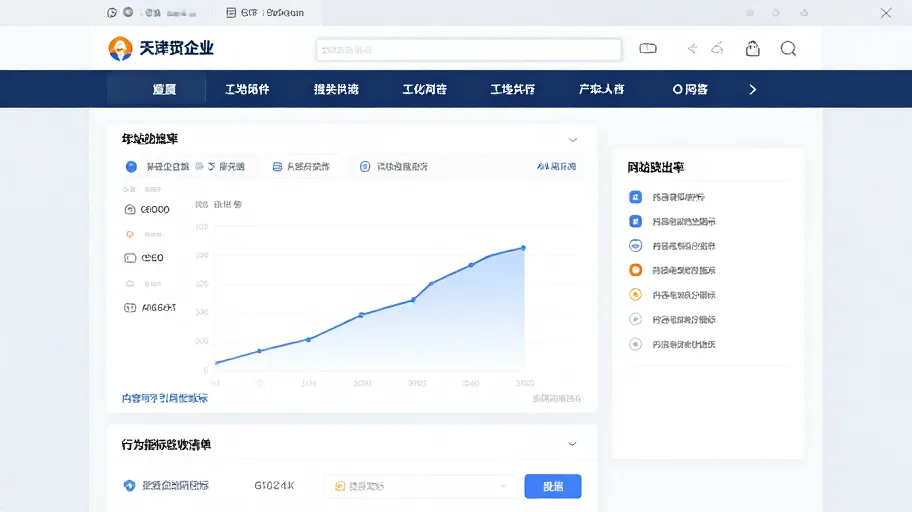Select the solid orange sidebar icon

(x=636, y=270)
